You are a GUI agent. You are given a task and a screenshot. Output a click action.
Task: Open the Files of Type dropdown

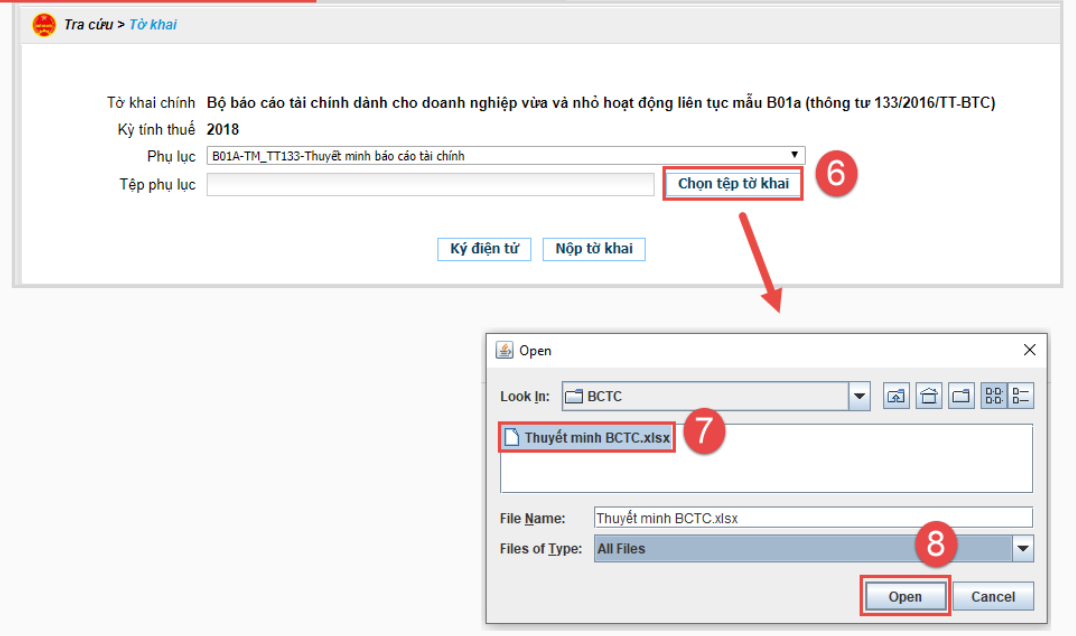tap(1022, 548)
